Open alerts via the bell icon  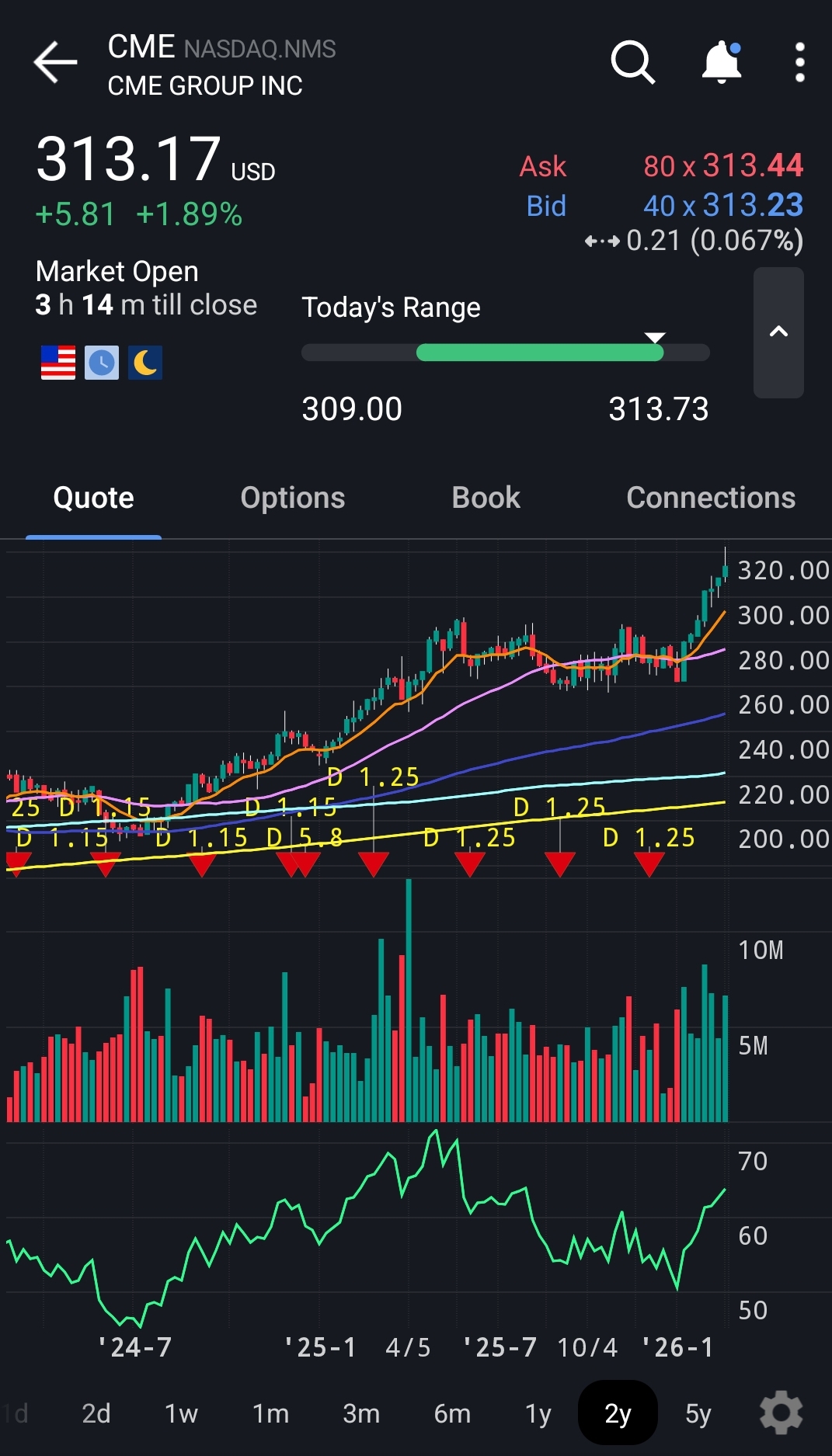point(722,62)
